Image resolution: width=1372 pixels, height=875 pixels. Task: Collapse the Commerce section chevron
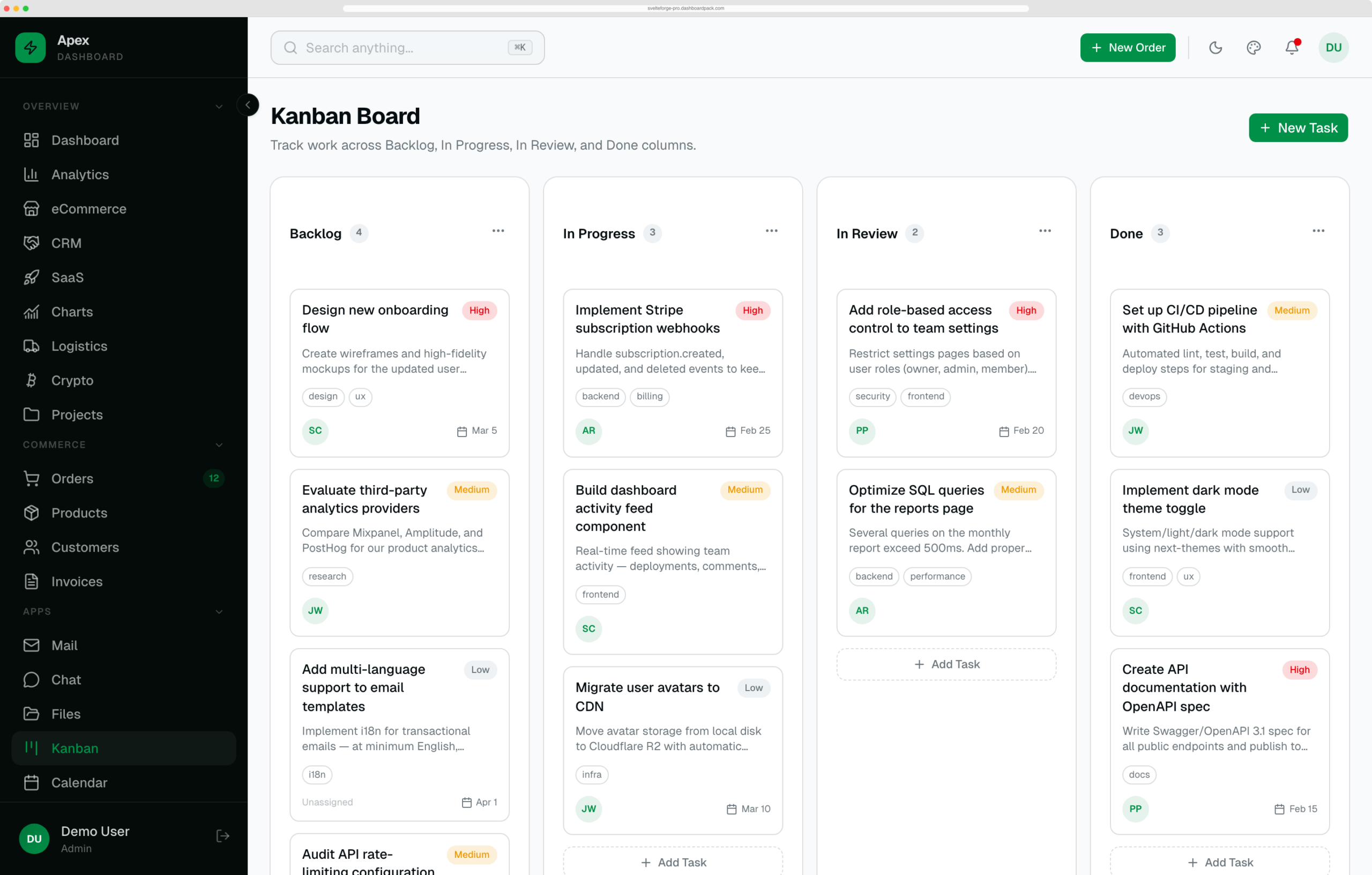tap(219, 444)
